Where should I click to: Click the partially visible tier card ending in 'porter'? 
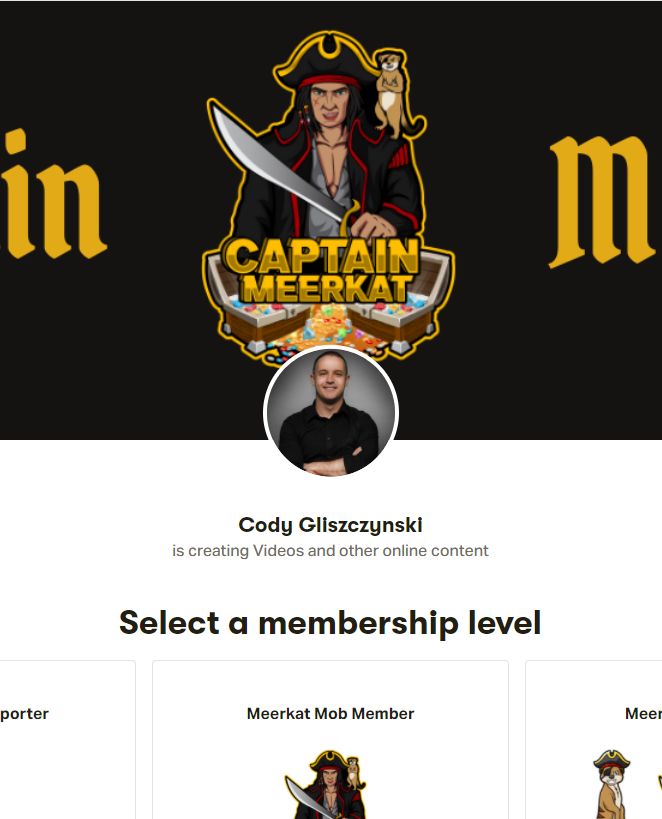tap(67, 740)
